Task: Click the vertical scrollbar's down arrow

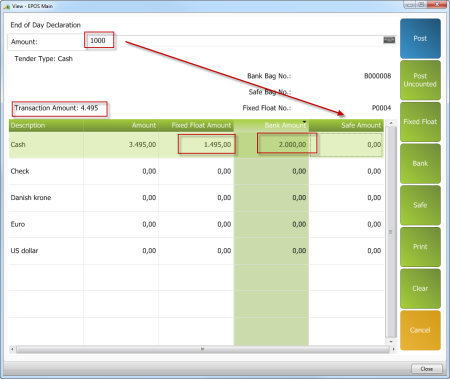Action: tap(391, 341)
